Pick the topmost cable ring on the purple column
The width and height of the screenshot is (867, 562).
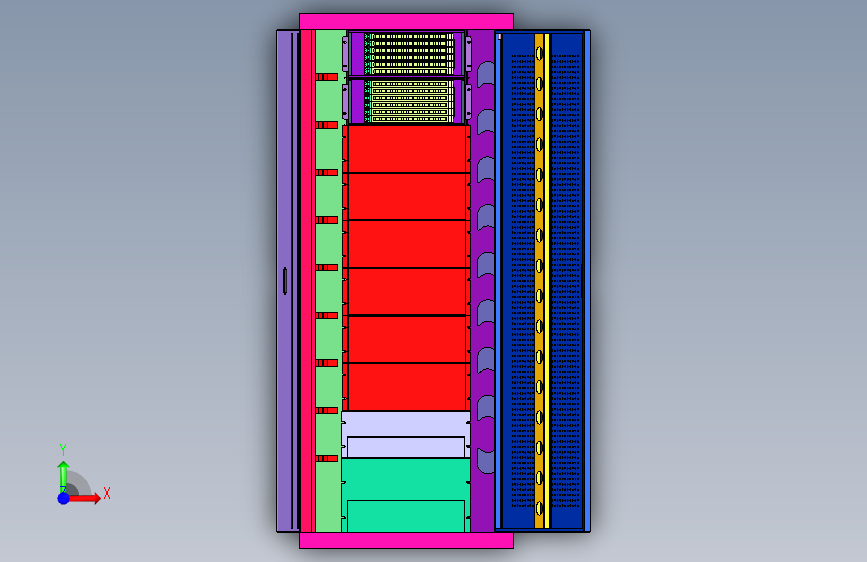pyautogui.click(x=485, y=74)
